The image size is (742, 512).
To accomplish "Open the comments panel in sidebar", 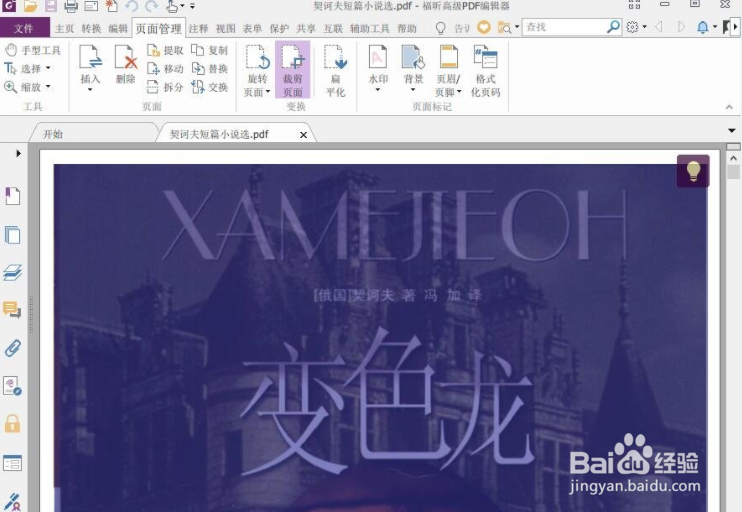I will 12,310.
